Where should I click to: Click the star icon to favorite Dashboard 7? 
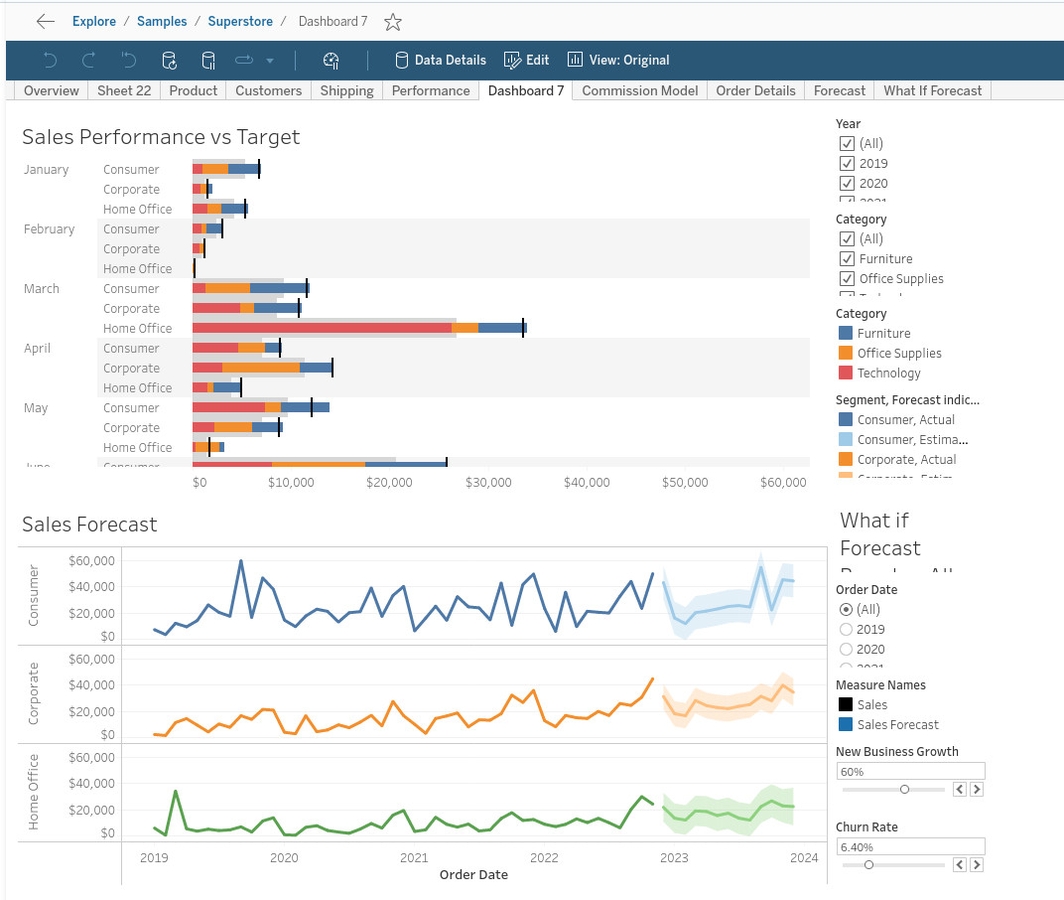tap(392, 21)
